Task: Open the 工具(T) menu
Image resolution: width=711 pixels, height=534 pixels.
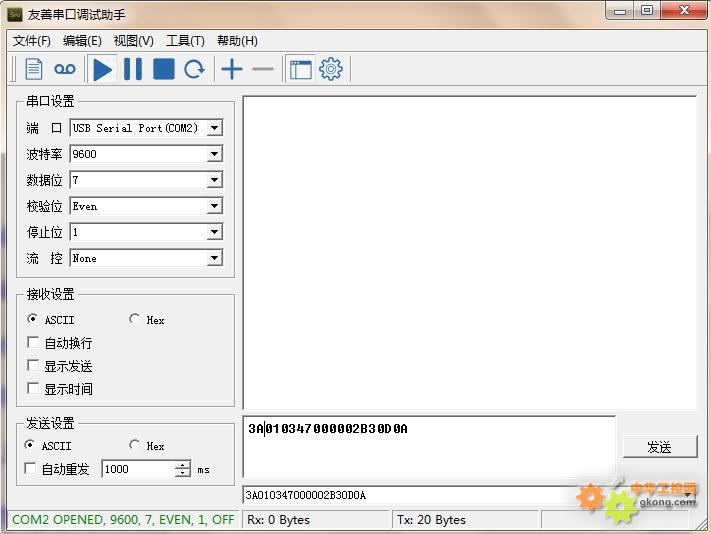Action: pyautogui.click(x=185, y=41)
